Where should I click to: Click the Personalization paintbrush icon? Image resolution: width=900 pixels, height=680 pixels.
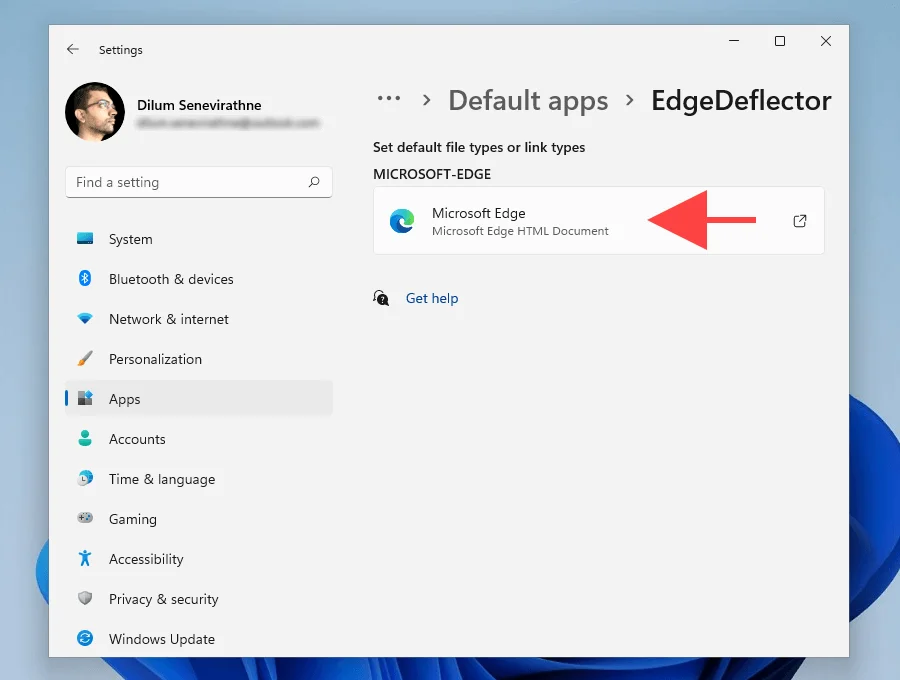point(85,359)
